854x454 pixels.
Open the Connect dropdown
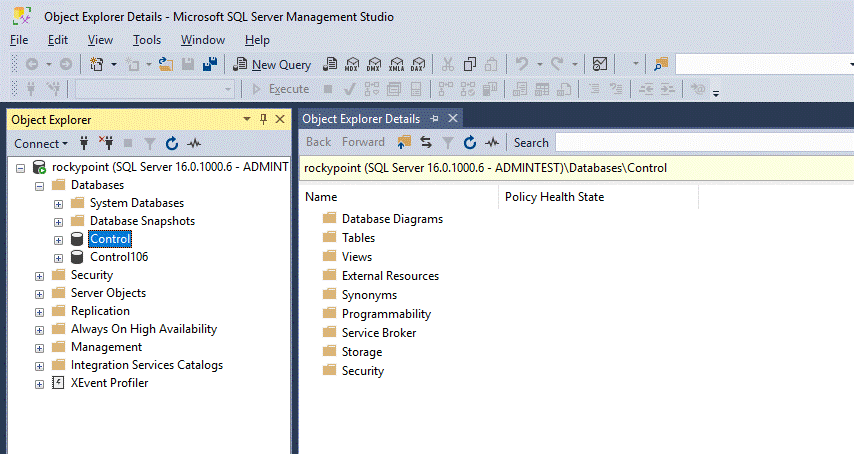[x=41, y=144]
